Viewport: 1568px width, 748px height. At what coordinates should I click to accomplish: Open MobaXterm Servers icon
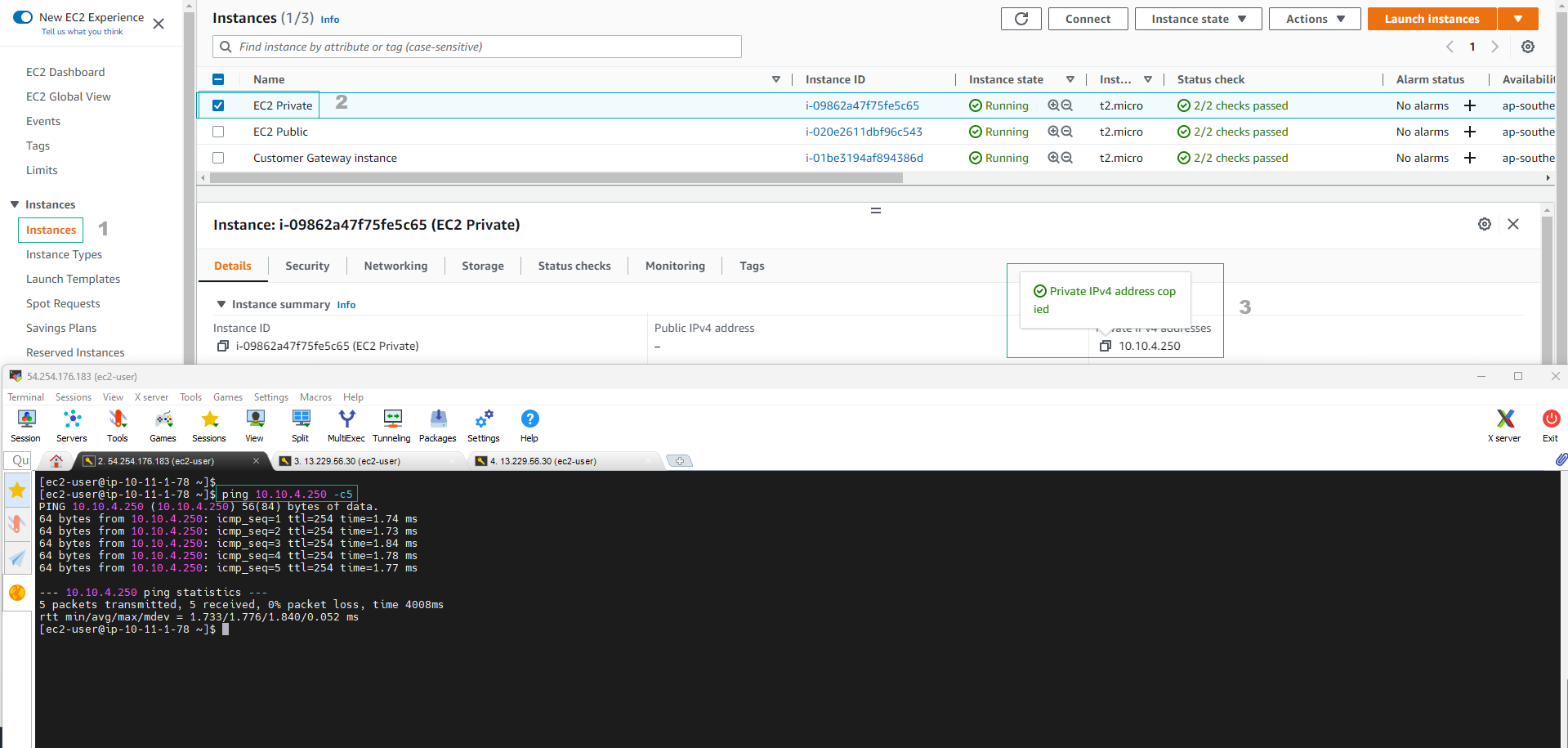click(72, 425)
